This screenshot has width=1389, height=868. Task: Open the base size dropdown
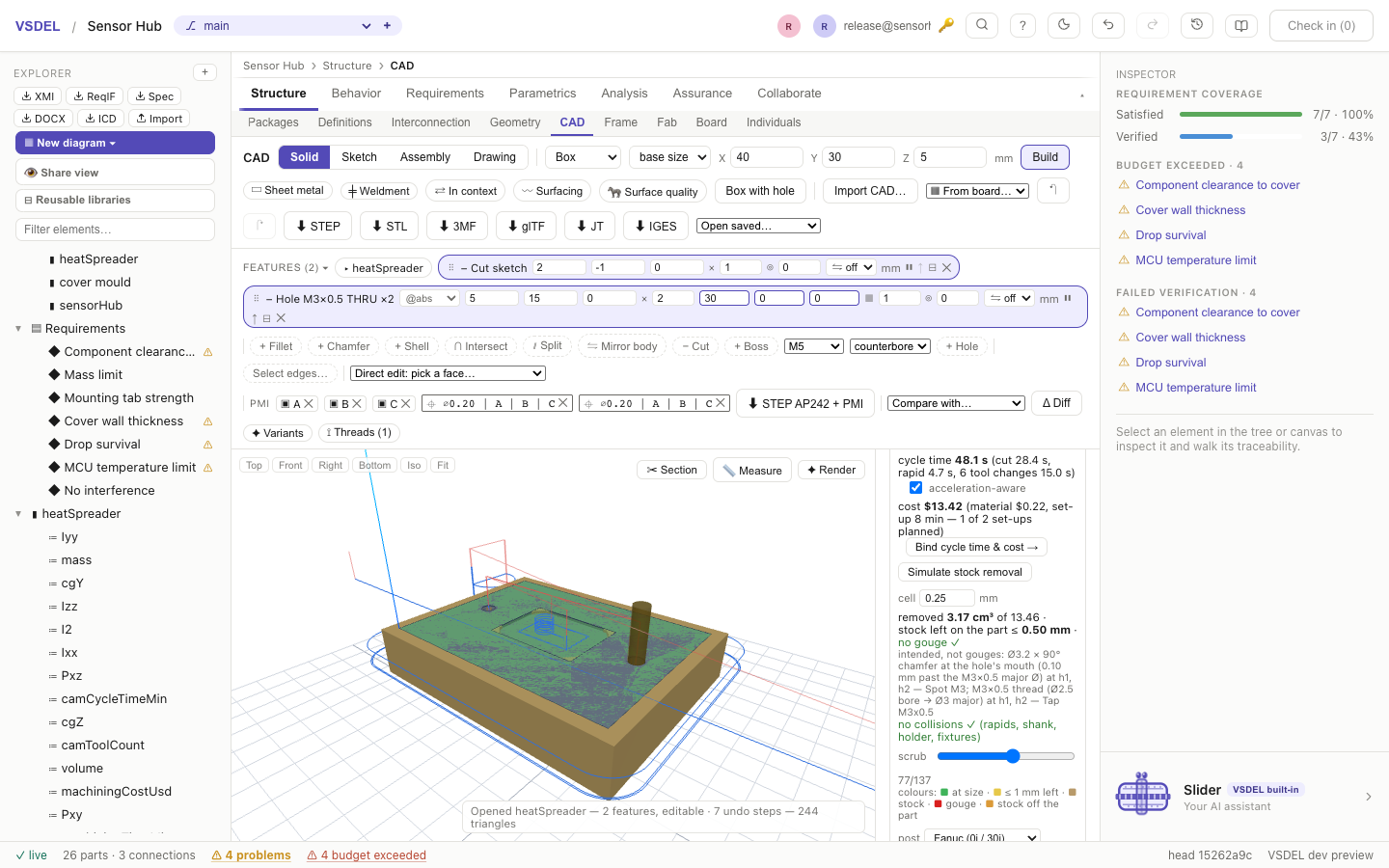(x=671, y=157)
